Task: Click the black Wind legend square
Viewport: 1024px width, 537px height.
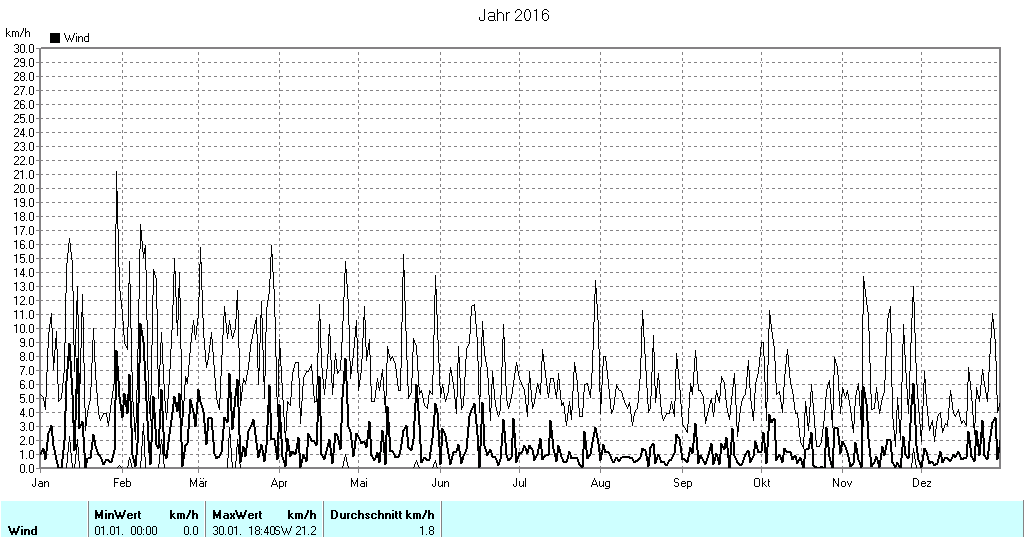Action: click(x=55, y=38)
